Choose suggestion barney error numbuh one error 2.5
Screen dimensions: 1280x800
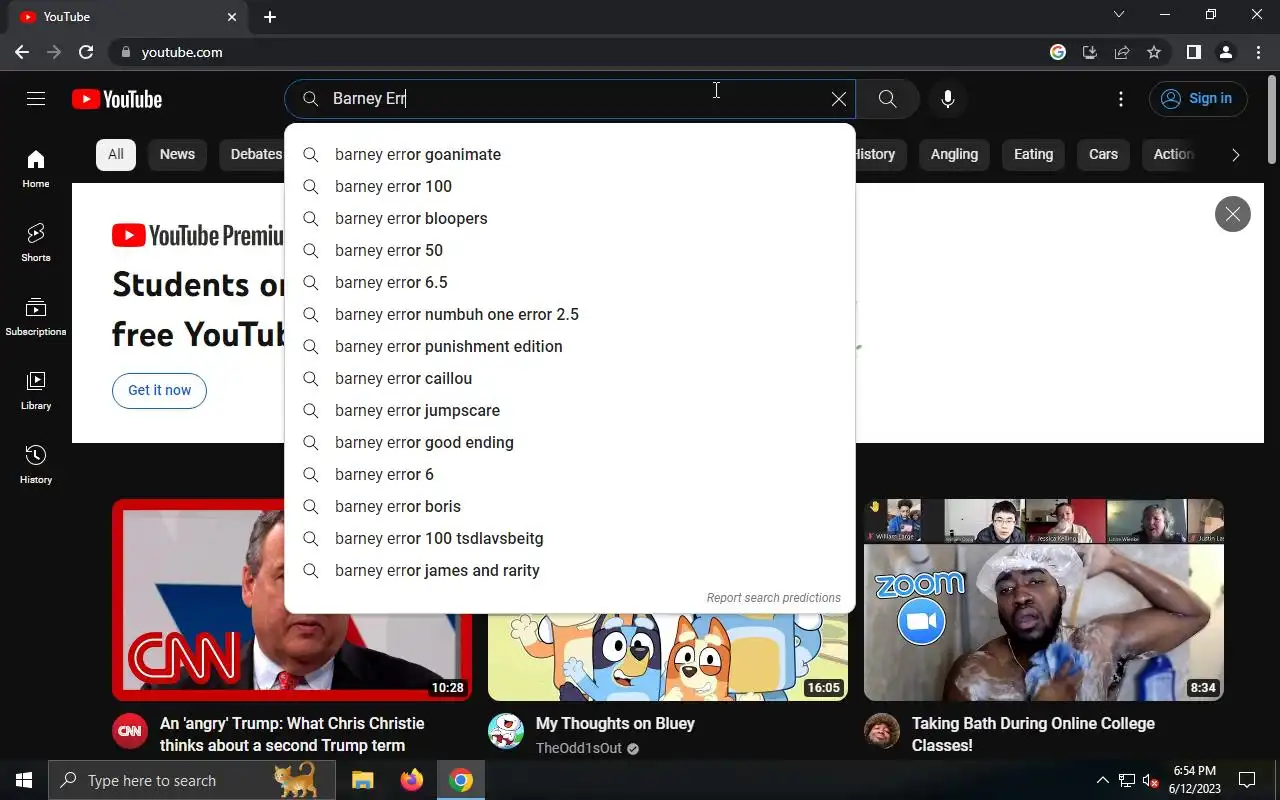point(570,314)
